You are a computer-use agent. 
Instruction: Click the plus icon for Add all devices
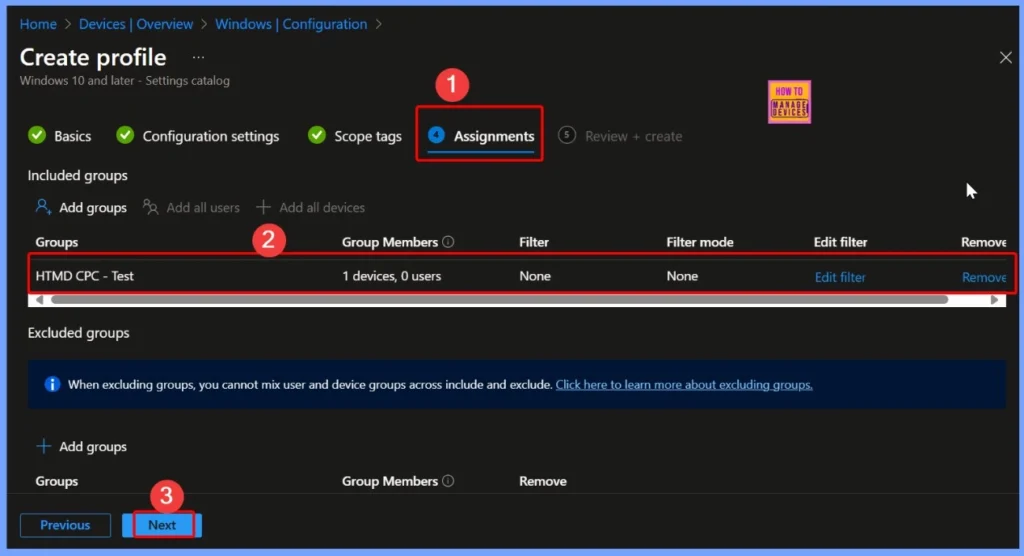[x=264, y=207]
